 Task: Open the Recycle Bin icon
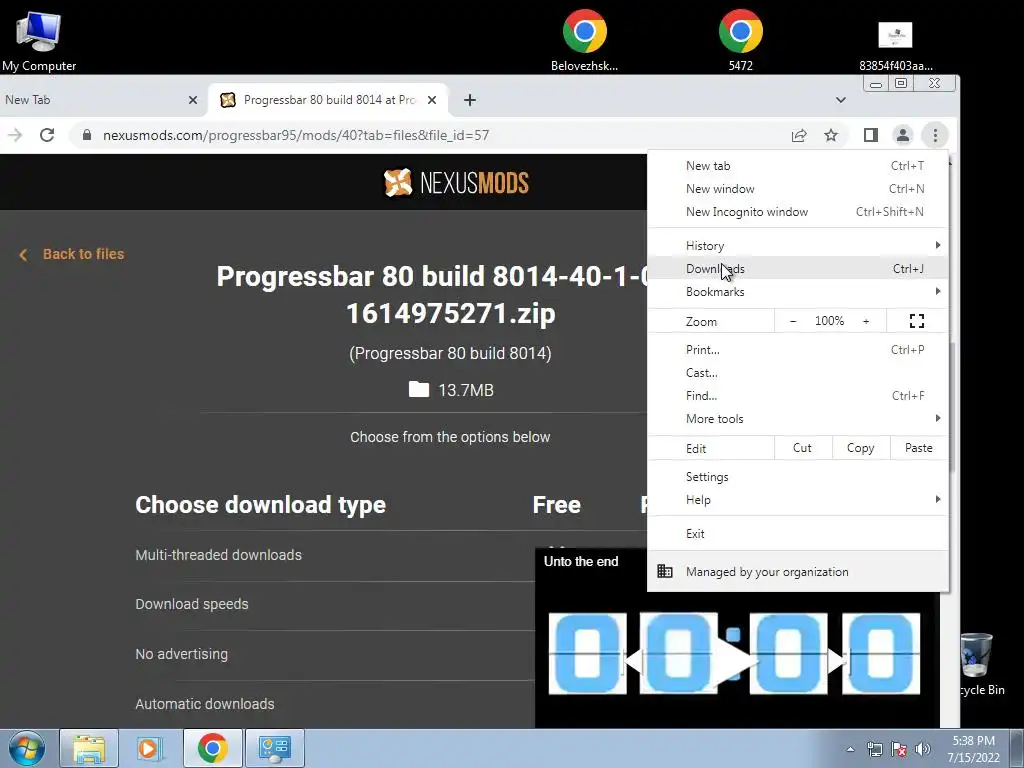tap(978, 664)
